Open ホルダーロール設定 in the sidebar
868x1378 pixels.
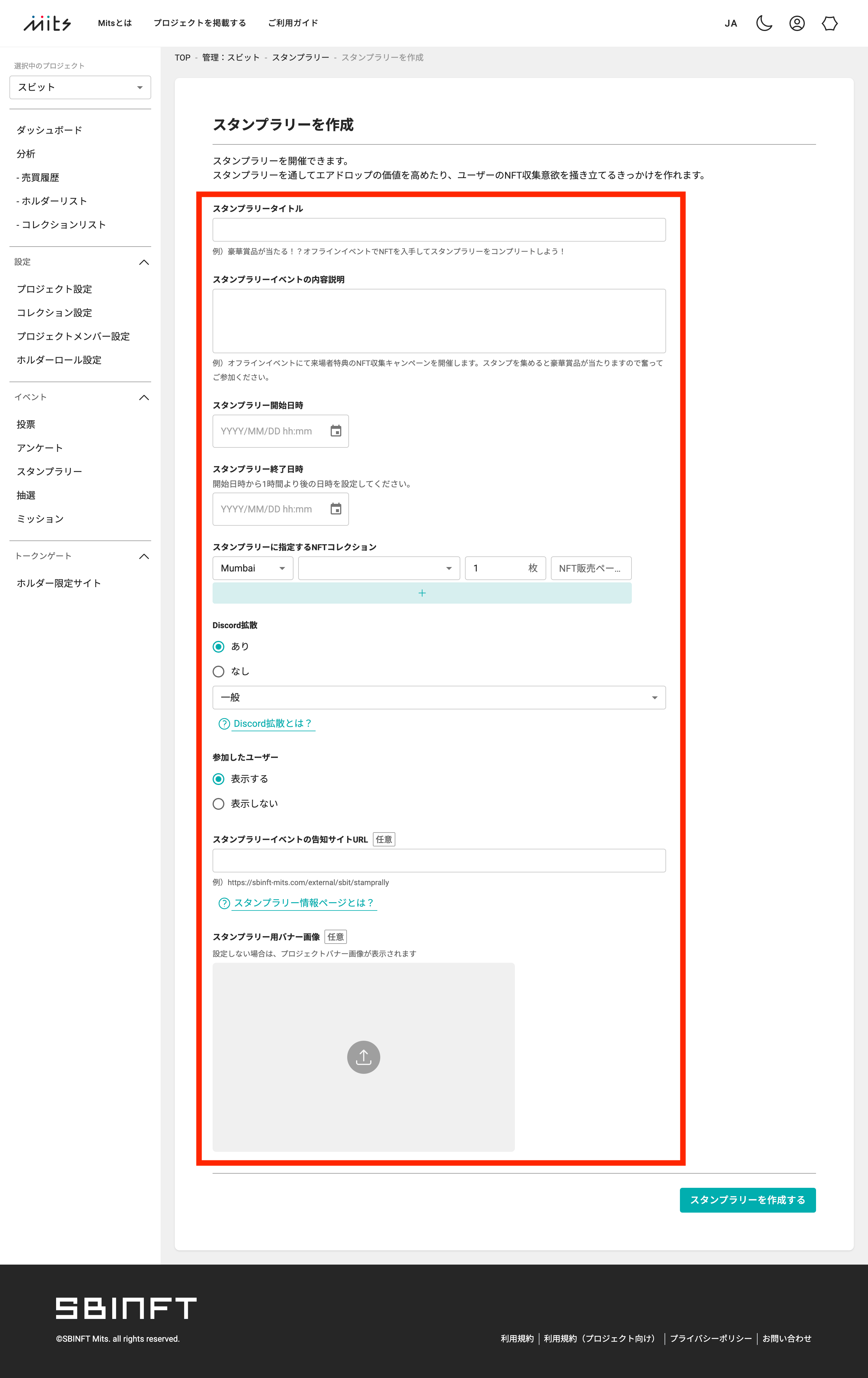59,359
